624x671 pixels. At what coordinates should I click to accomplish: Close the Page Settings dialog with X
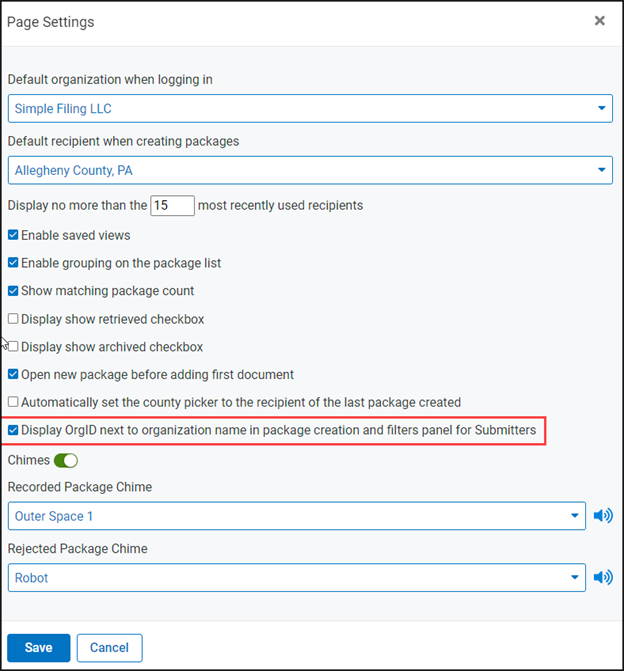(x=600, y=21)
